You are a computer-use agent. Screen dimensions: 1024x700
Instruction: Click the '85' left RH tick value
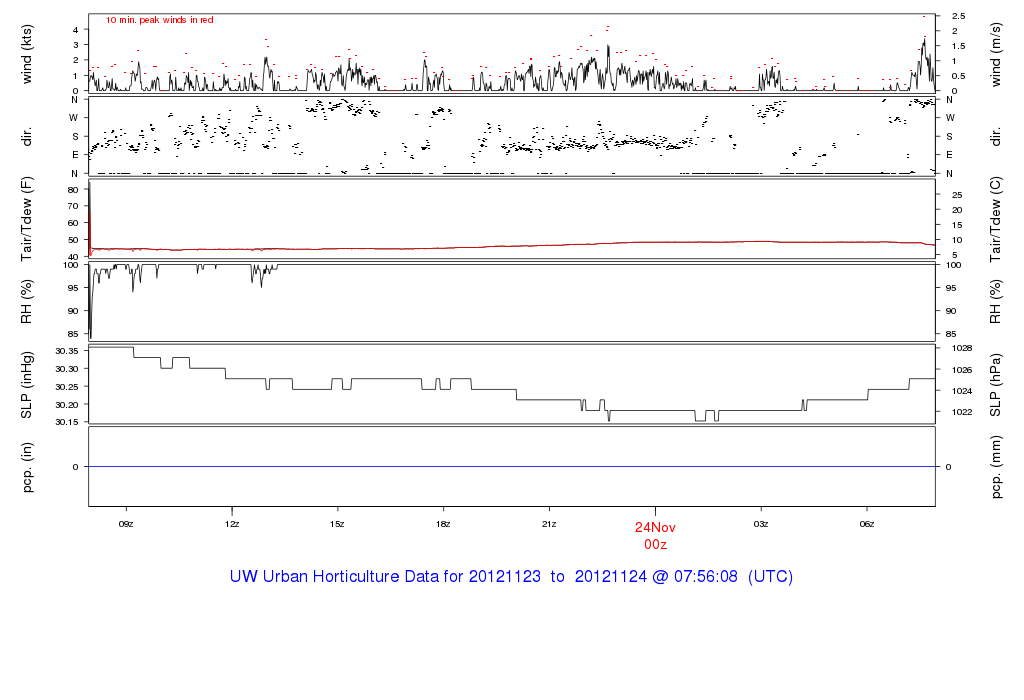click(x=73, y=334)
